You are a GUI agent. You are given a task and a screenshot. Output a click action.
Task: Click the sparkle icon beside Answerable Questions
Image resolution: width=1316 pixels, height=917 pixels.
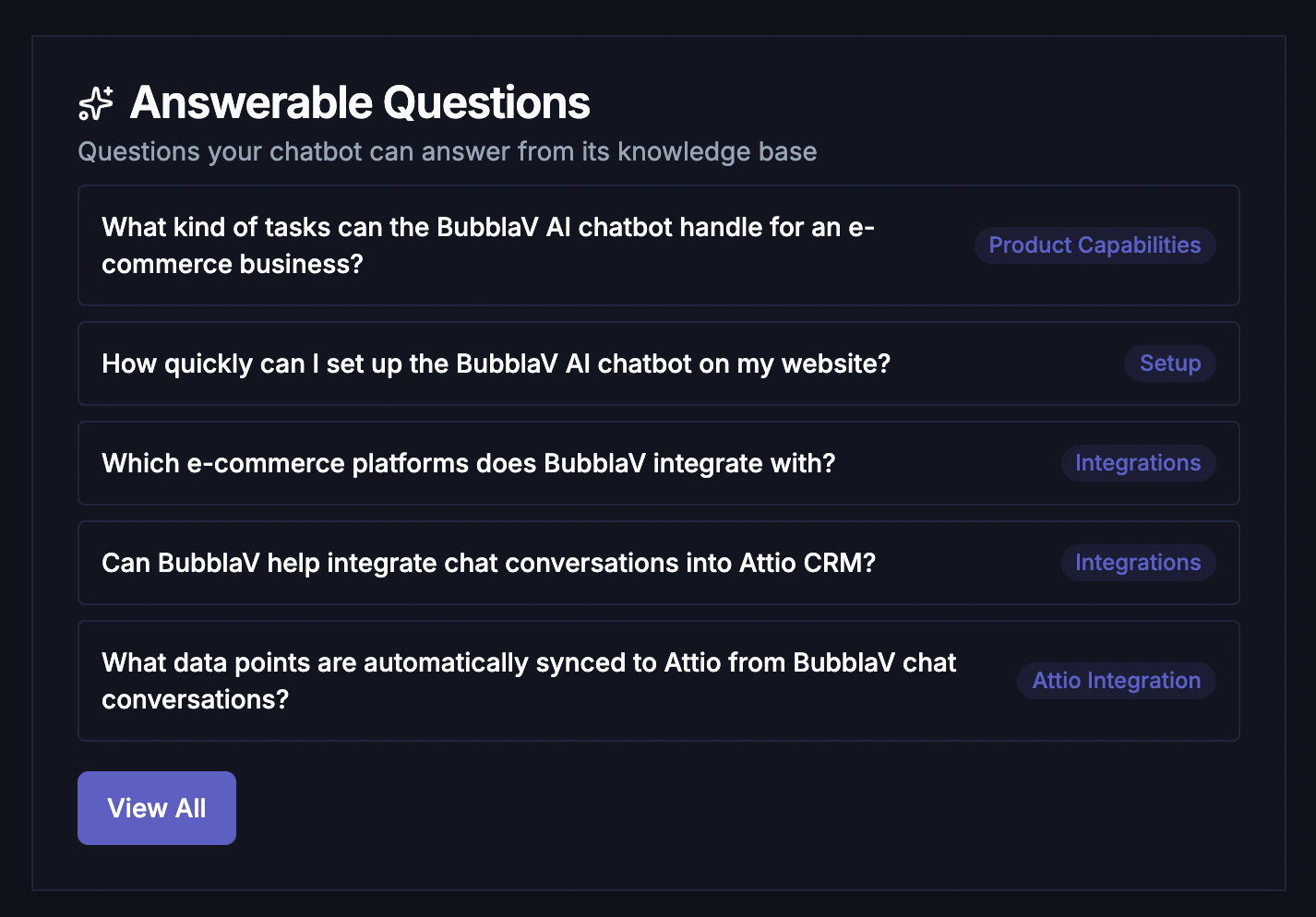[x=95, y=104]
